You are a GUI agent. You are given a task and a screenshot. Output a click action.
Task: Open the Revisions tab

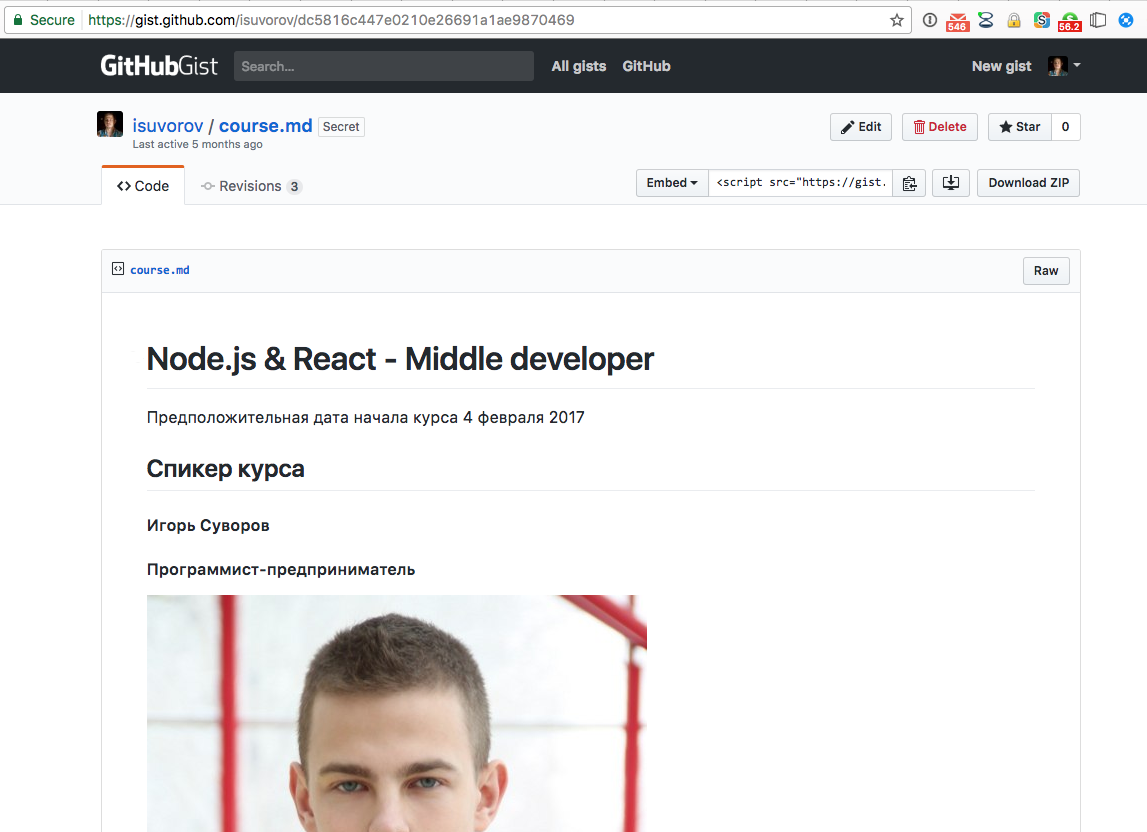click(x=251, y=186)
